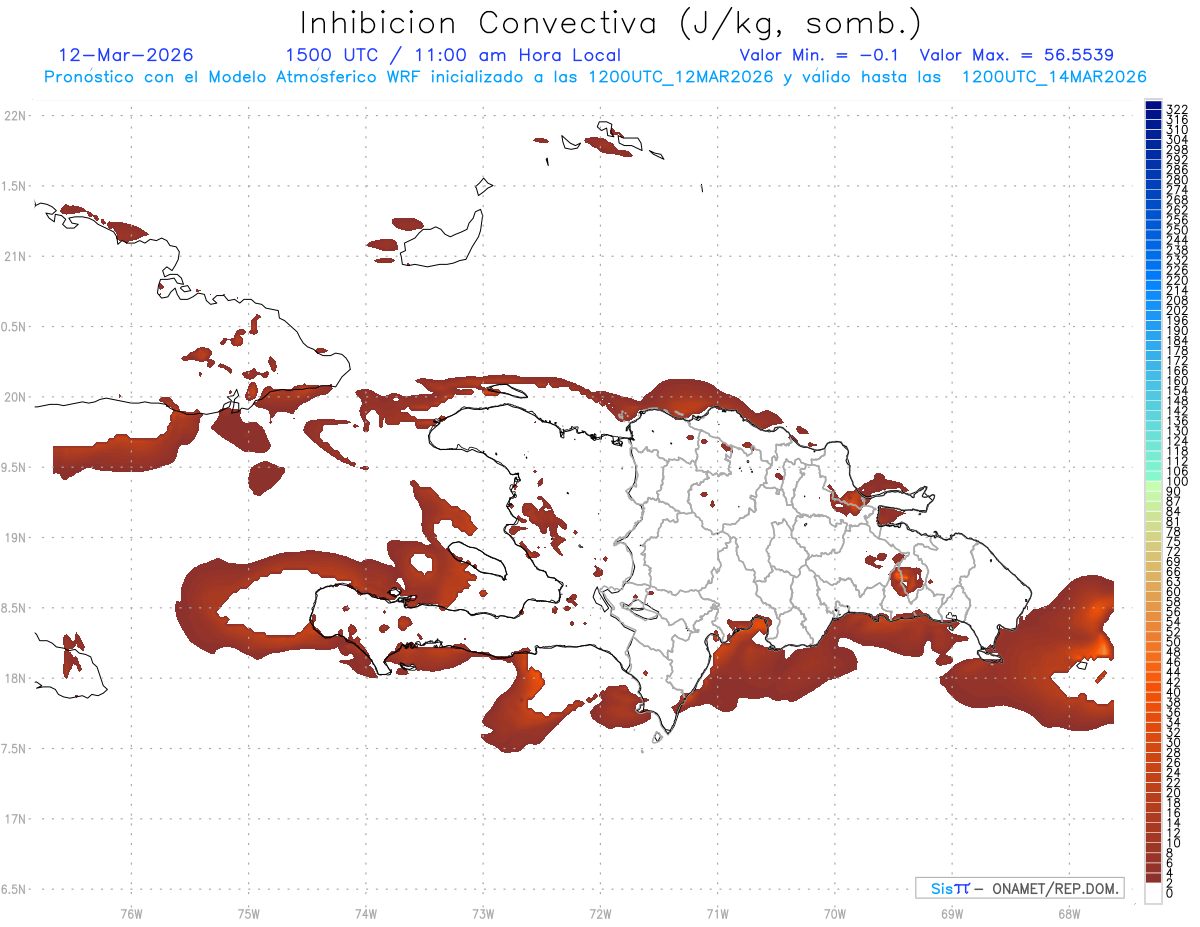Viewport: 1200px width, 927px height.
Task: Click the '322' color scale value
Action: [x=1177, y=109]
